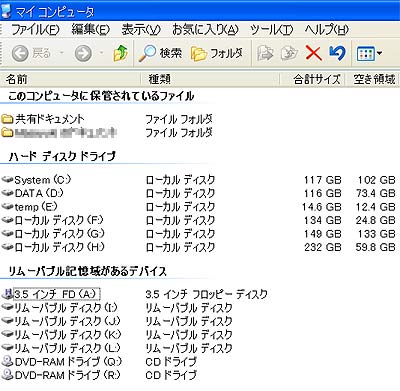This screenshot has width=400, height=391.
Task: Select the 共有ドキュメント folder icon
Action: click(x=7, y=119)
